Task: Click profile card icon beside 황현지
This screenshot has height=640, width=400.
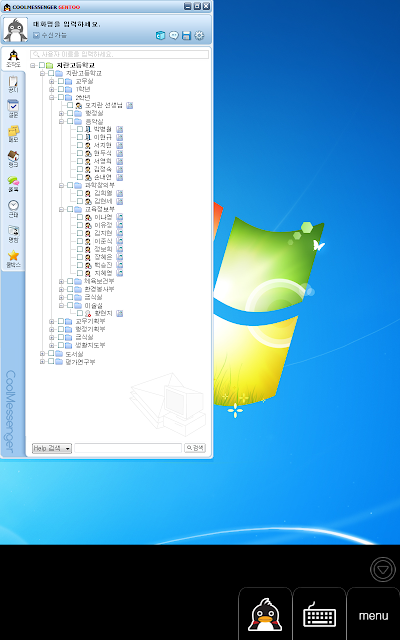Action: point(119,313)
